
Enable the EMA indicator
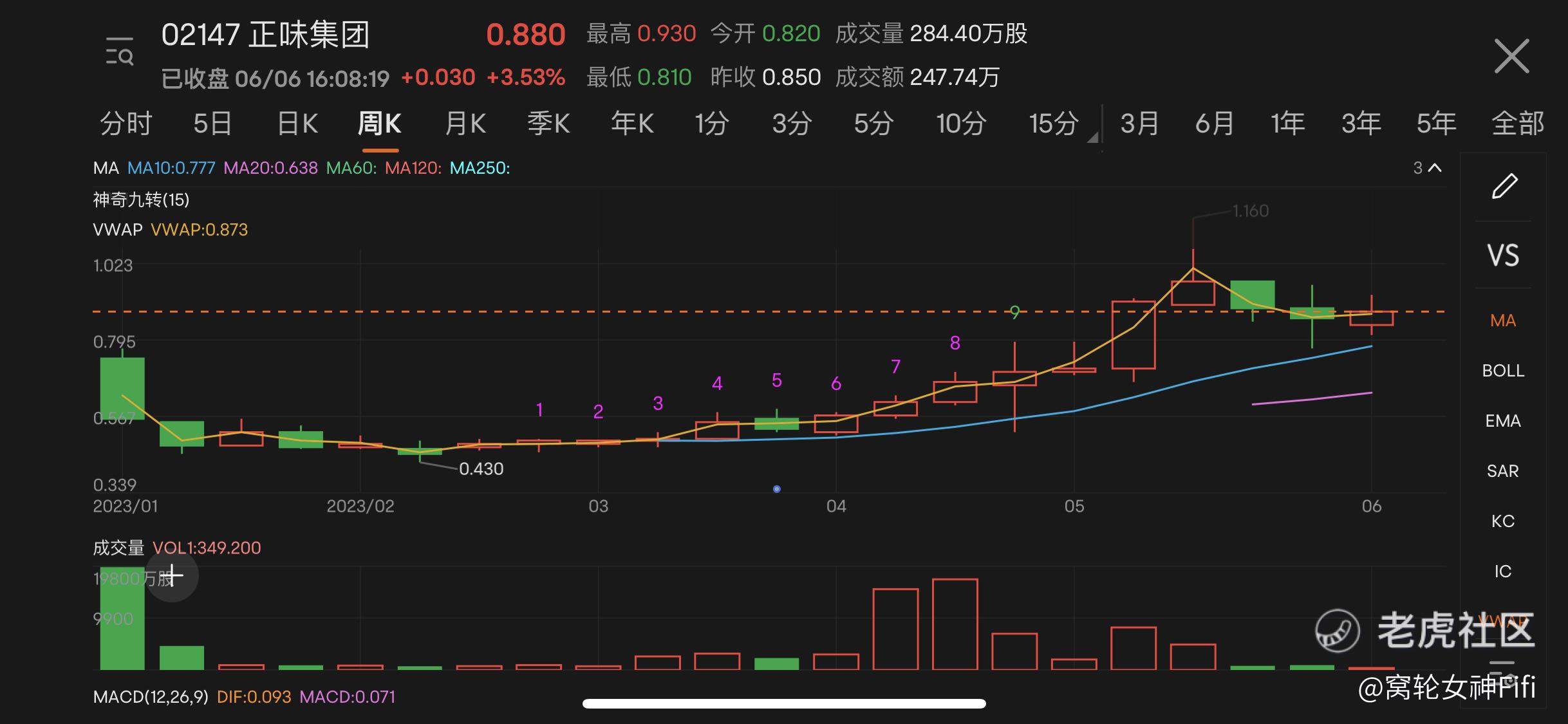click(x=1503, y=421)
